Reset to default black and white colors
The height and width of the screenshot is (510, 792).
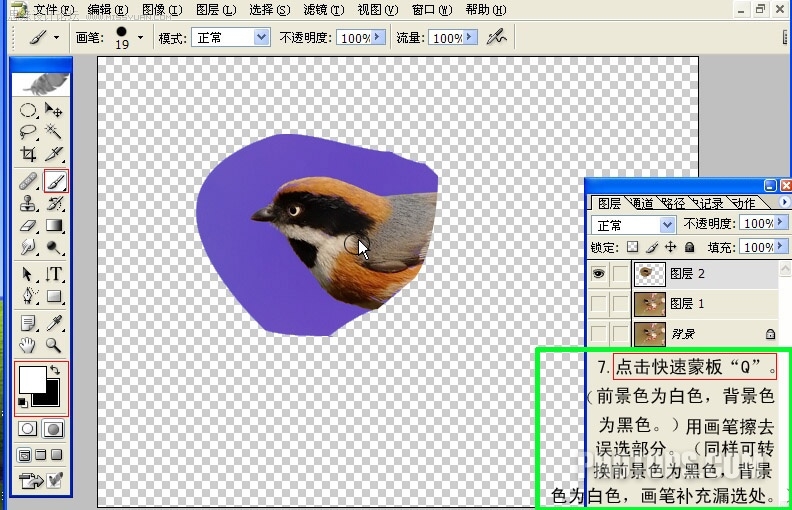pos(22,402)
